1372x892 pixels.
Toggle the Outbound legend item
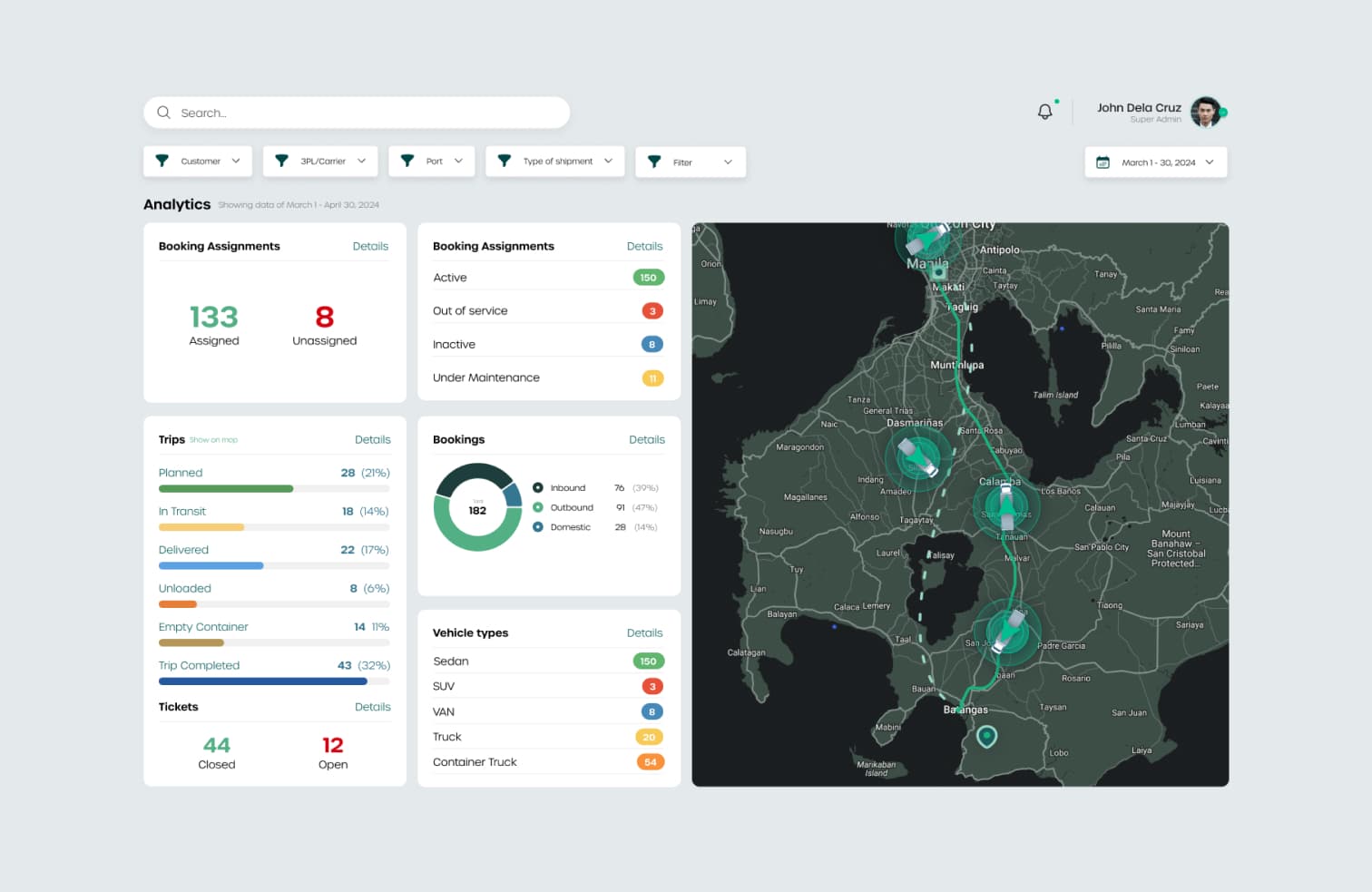click(x=564, y=507)
